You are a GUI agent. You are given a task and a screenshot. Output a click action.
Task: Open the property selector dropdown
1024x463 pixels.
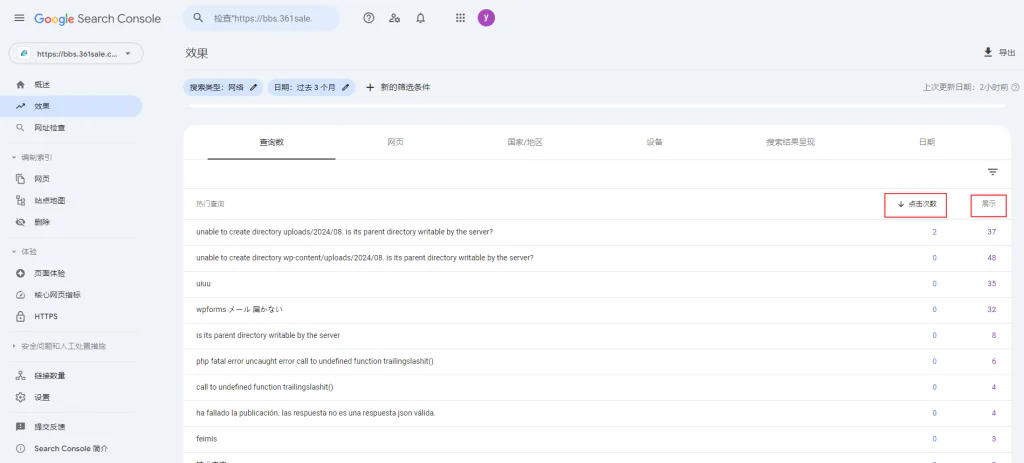pyautogui.click(x=76, y=53)
